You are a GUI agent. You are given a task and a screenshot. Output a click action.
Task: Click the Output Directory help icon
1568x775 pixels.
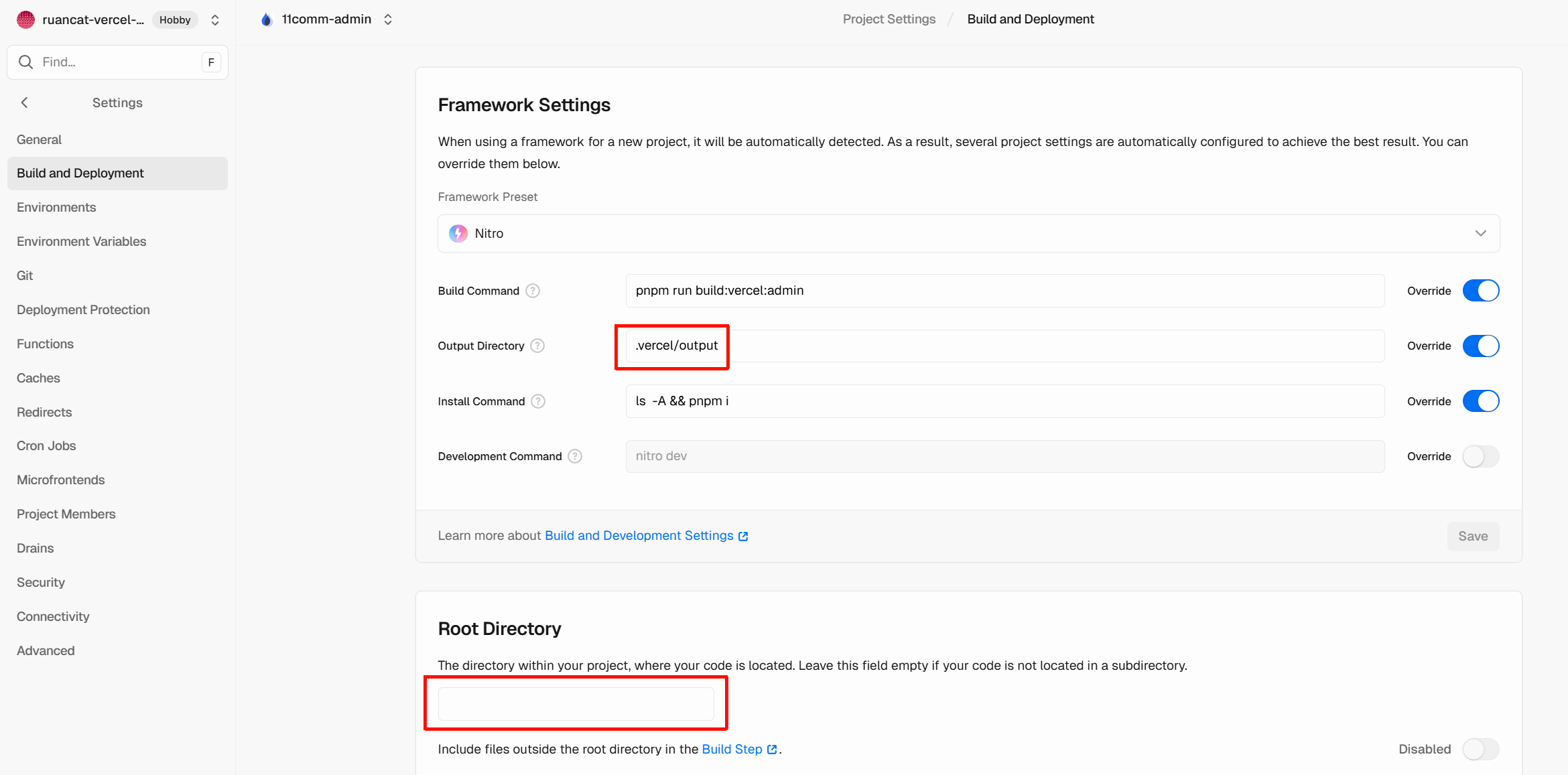tap(537, 346)
